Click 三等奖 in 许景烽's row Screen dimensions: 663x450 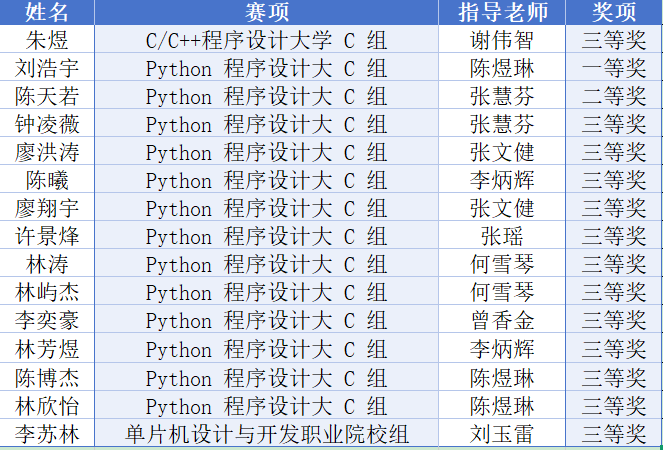(614, 235)
